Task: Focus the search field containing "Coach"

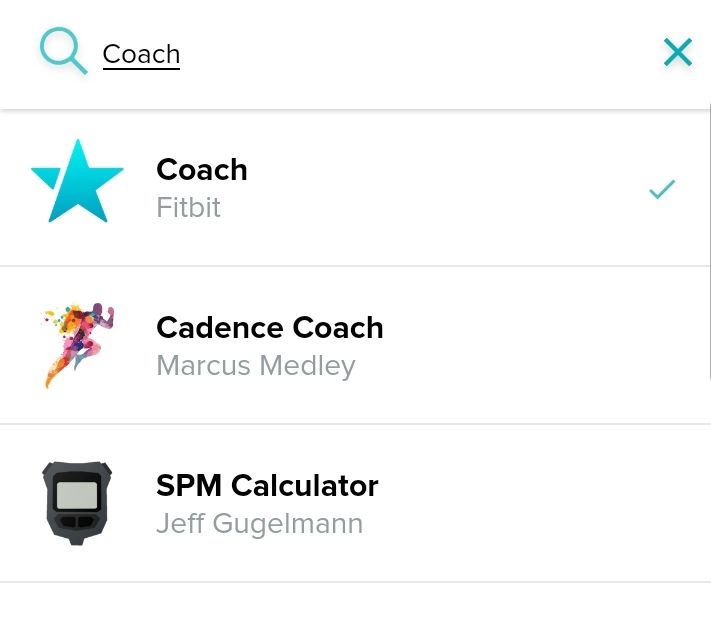Action: tap(141, 54)
